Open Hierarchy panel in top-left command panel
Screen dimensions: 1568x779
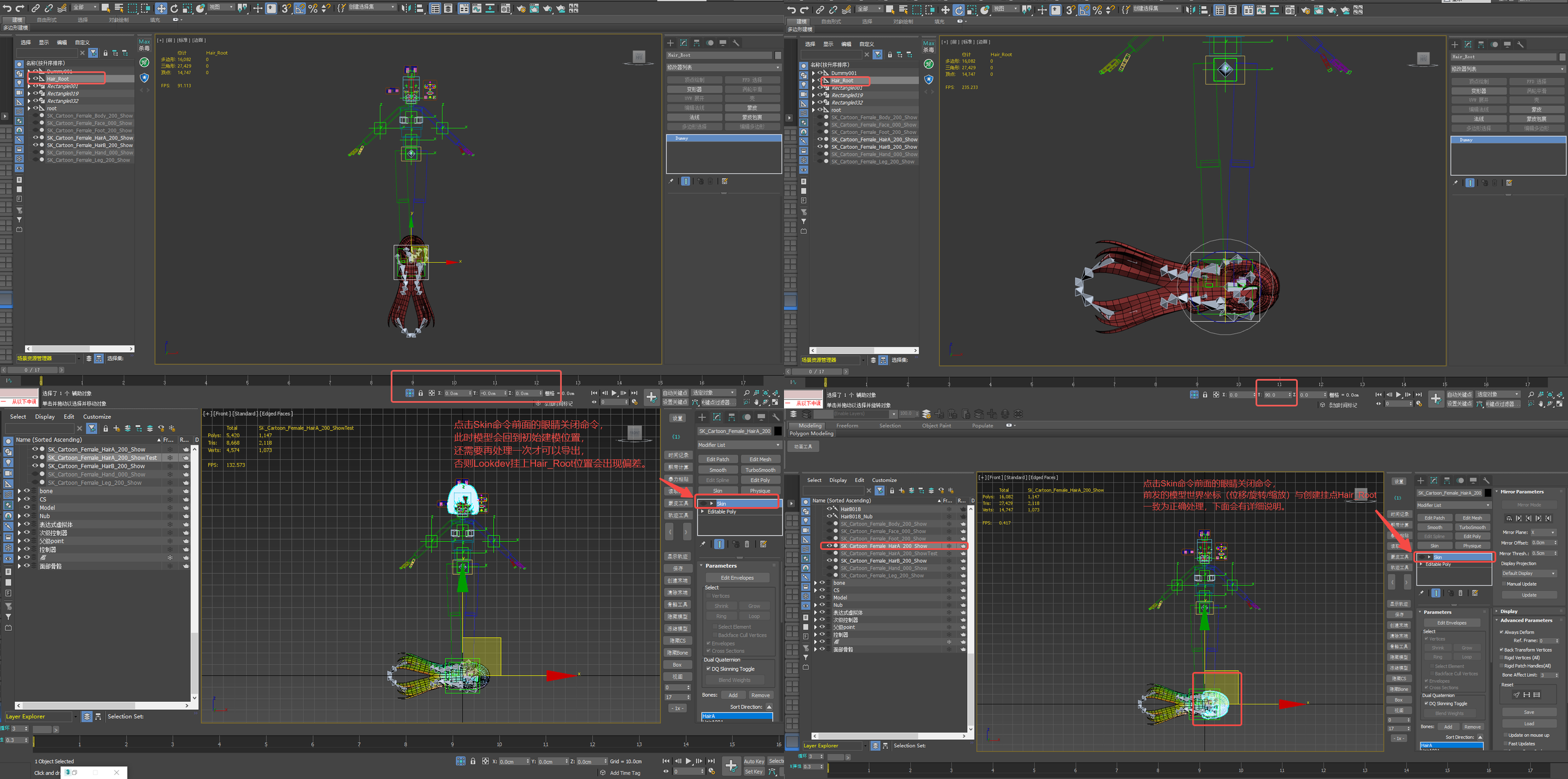coord(696,43)
